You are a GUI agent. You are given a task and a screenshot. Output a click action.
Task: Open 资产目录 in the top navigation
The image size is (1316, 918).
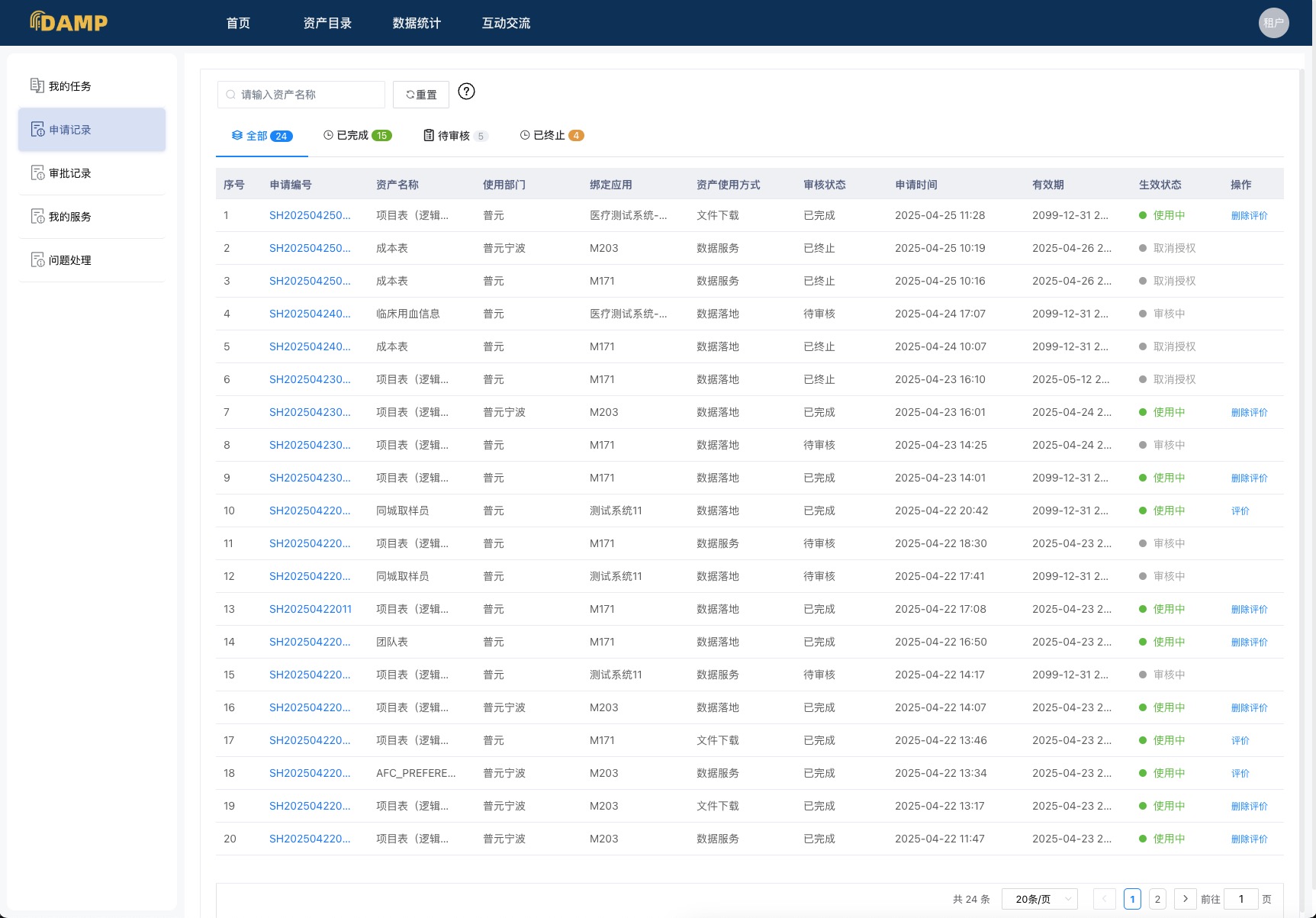tap(327, 23)
